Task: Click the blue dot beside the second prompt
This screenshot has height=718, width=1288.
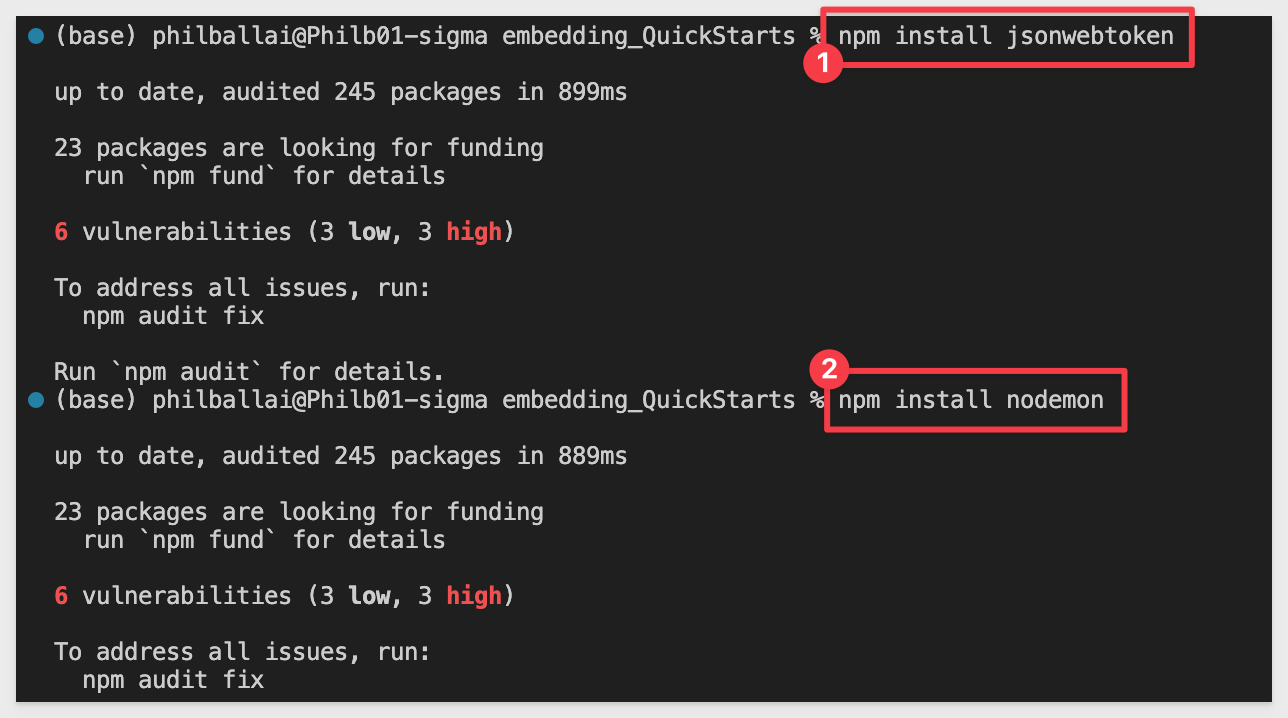Action: tap(37, 400)
